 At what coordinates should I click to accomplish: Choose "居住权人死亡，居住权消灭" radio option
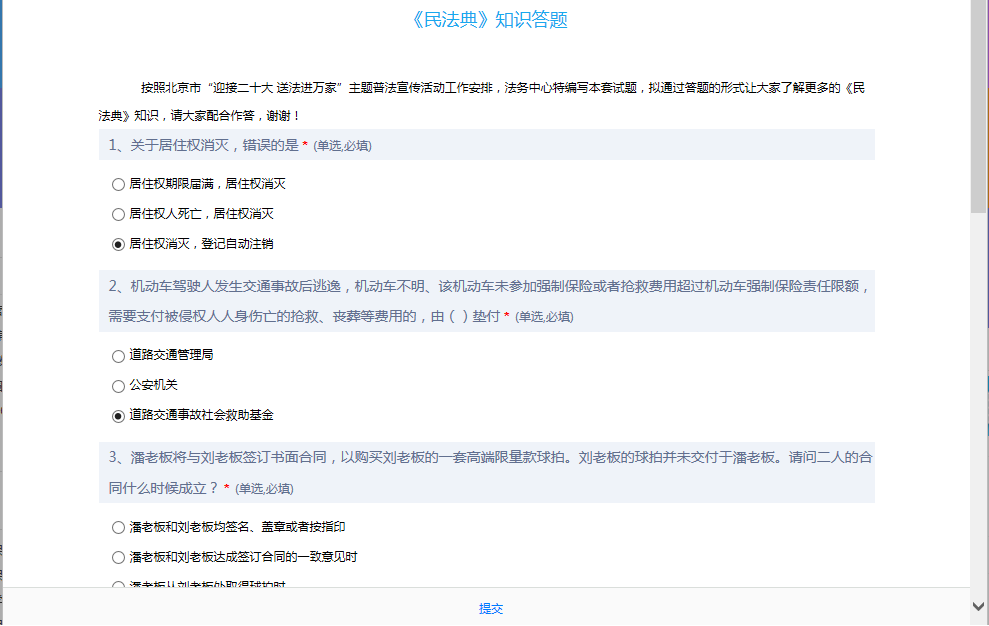119,214
